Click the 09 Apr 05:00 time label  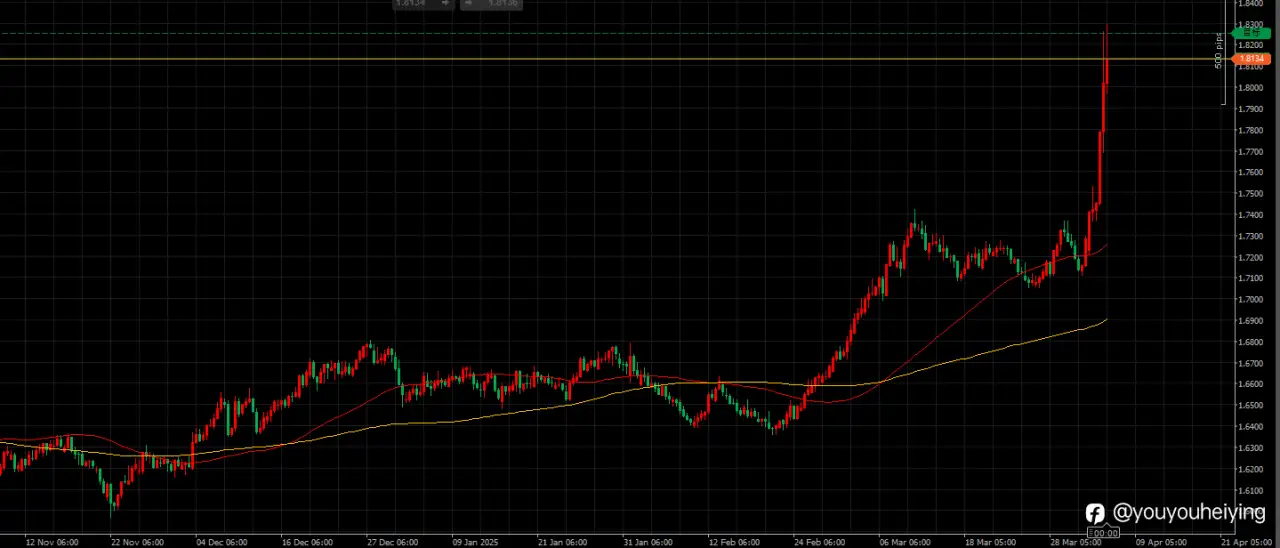coord(1162,542)
